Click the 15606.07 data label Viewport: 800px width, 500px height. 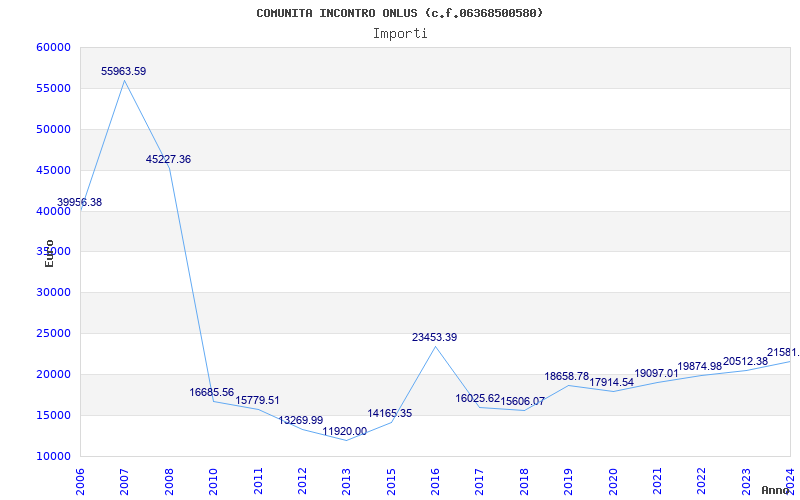522,402
